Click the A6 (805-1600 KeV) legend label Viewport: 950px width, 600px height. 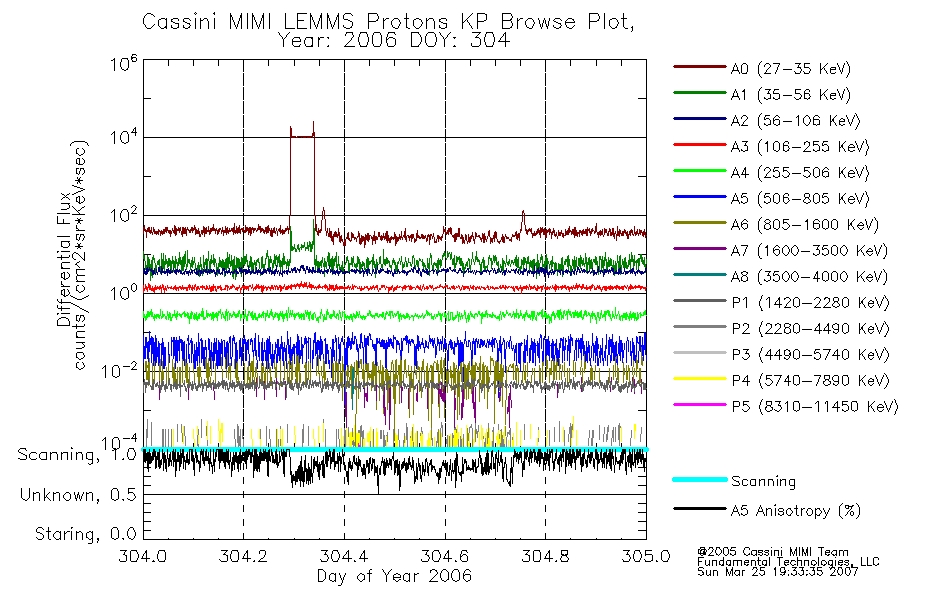click(x=804, y=225)
